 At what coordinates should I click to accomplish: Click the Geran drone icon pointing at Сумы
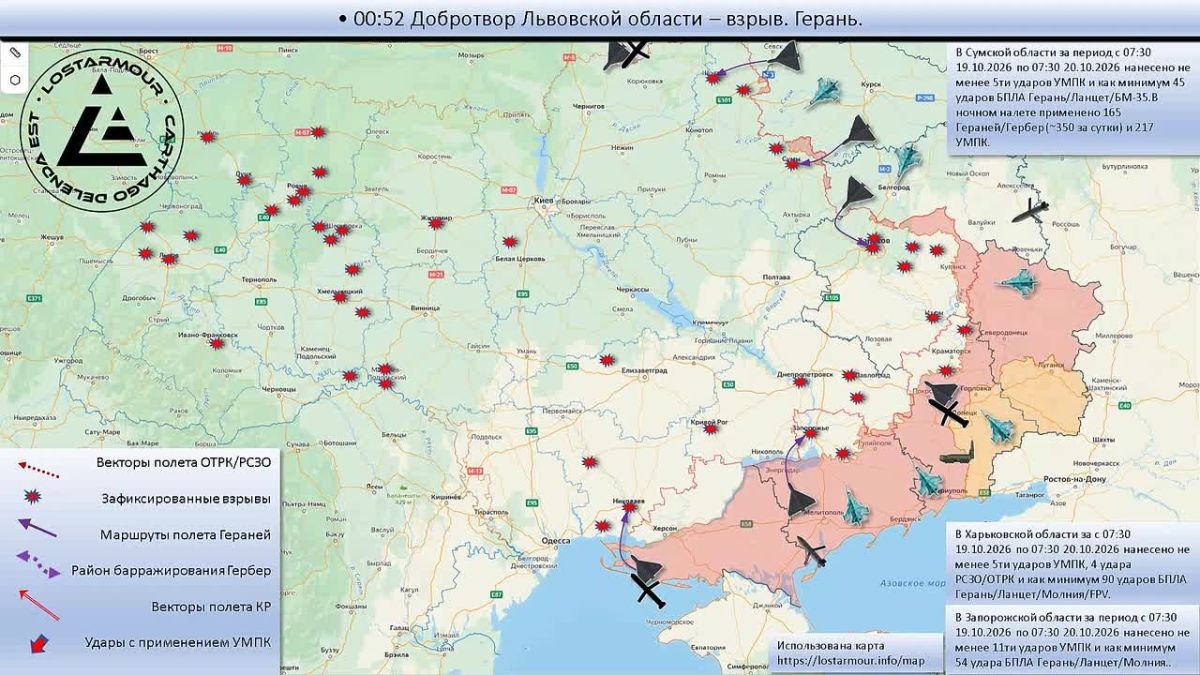[857, 131]
